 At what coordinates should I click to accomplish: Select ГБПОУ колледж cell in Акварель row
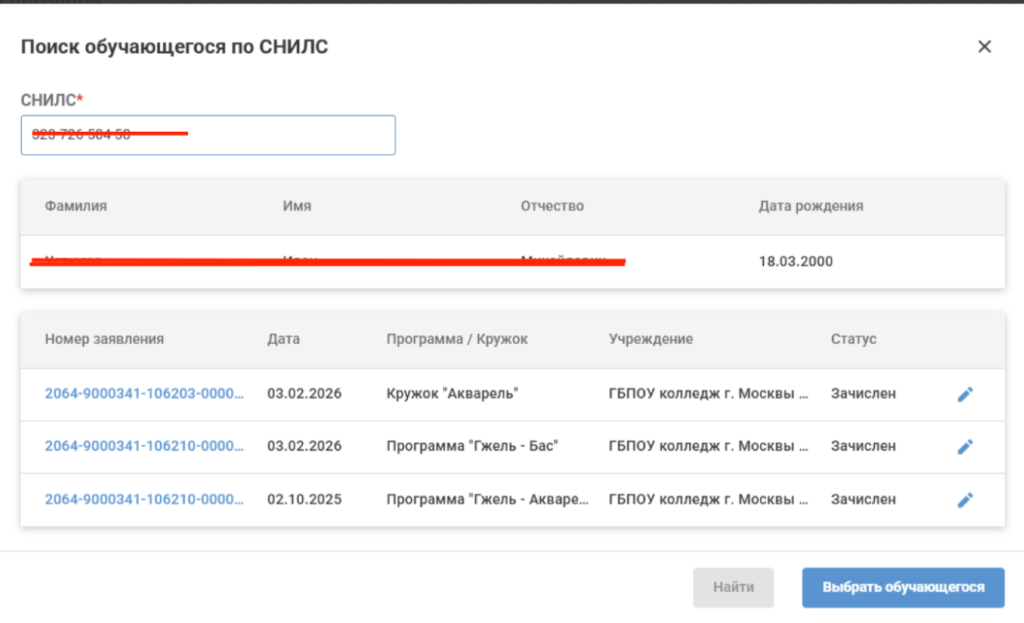[708, 393]
